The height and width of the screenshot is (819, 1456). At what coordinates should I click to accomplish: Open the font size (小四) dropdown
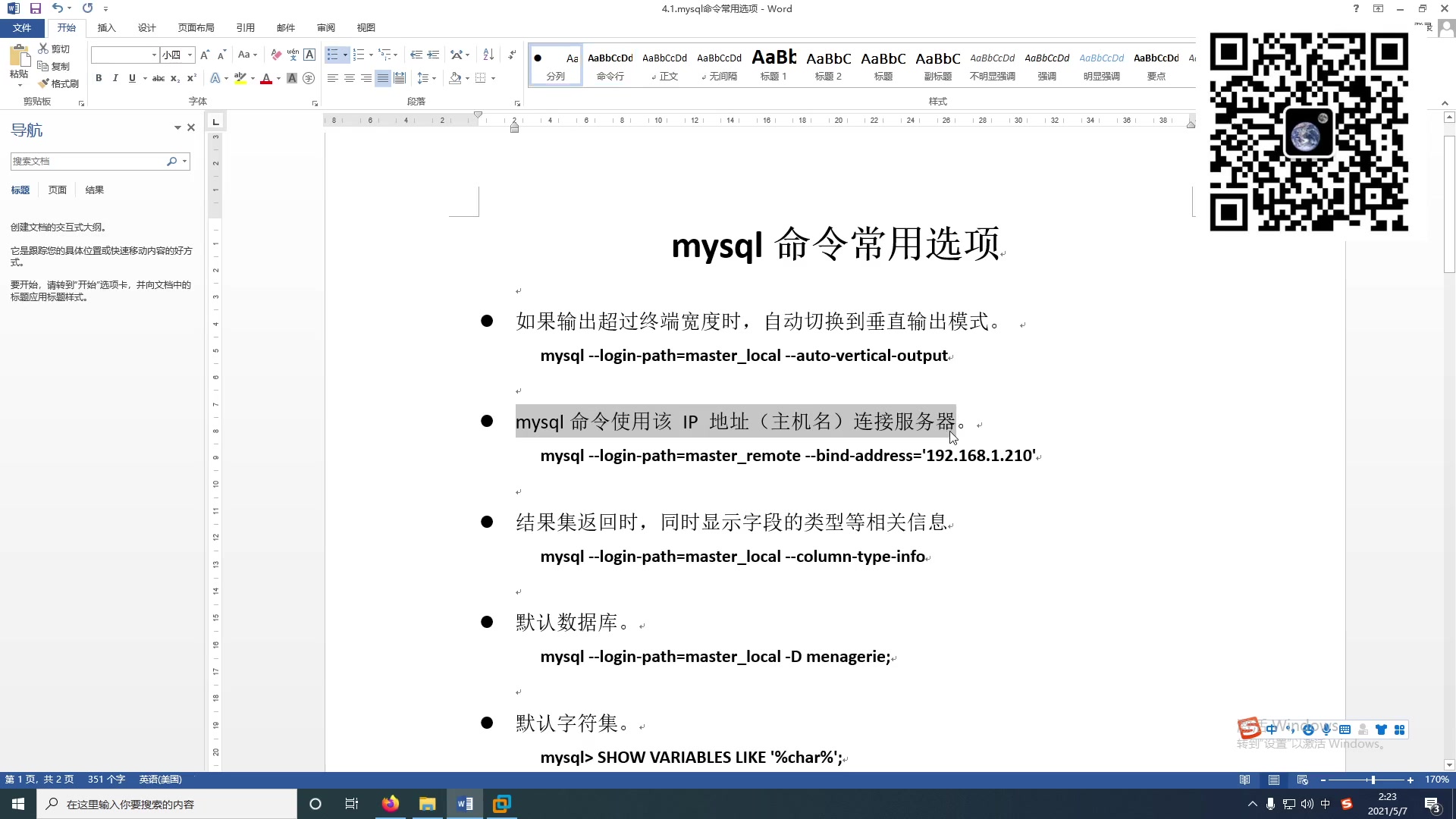(190, 55)
